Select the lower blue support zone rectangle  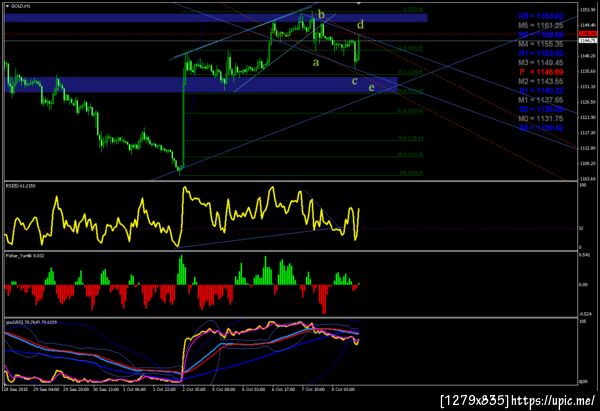tap(201, 85)
